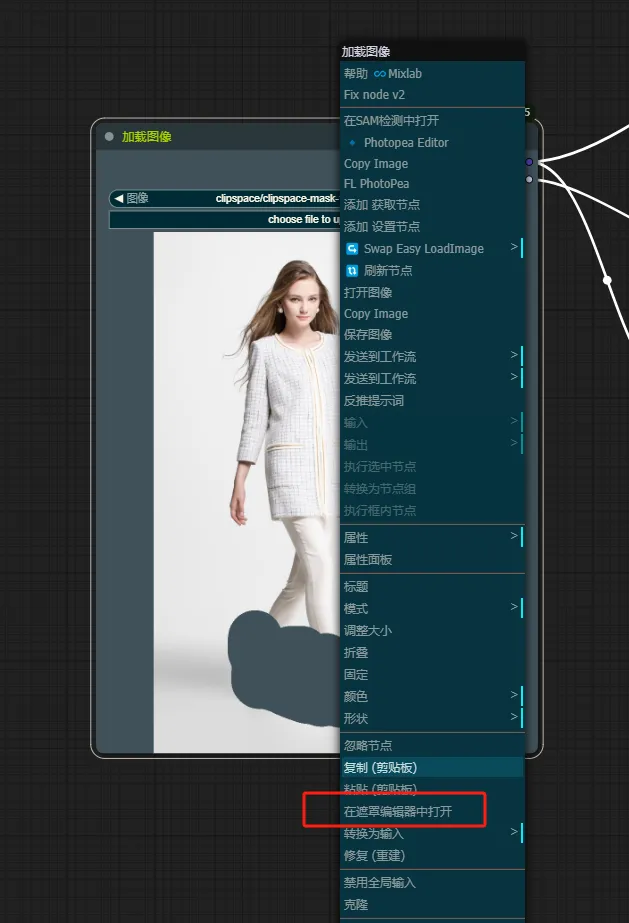Image resolution: width=629 pixels, height=923 pixels.
Task: Click the previous image arrow in the image selector
Action: pos(118,199)
